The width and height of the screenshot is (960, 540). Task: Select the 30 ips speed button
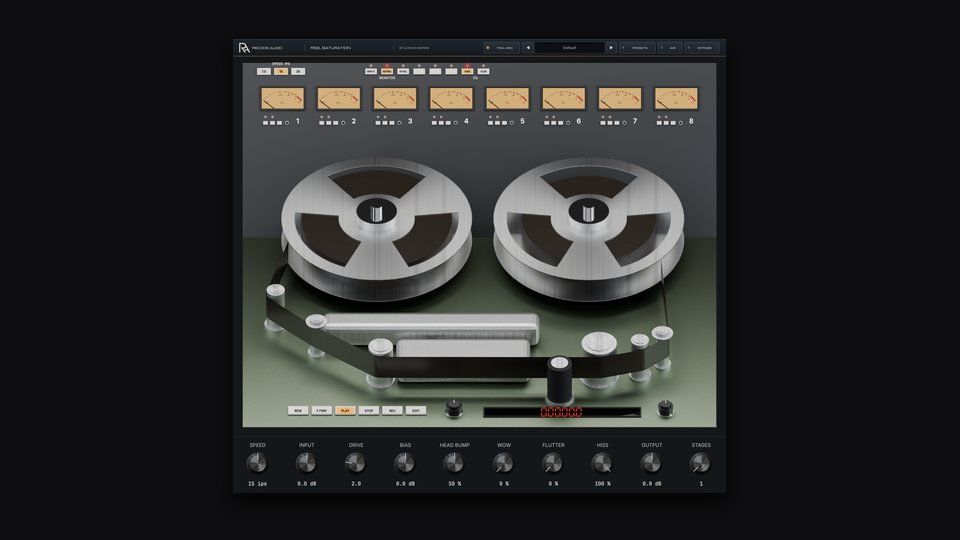tap(298, 72)
